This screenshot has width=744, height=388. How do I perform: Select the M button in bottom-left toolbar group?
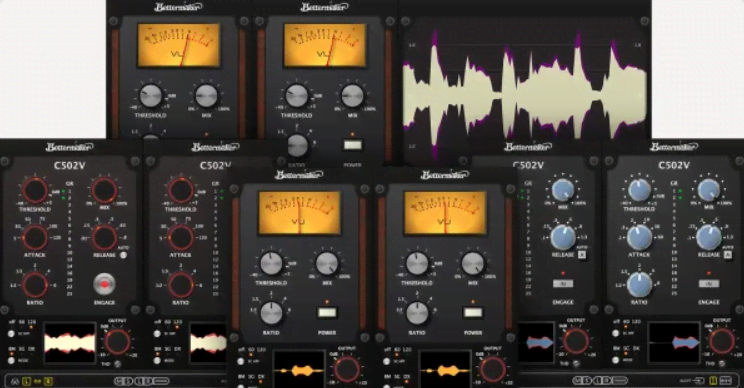[x=120, y=381]
